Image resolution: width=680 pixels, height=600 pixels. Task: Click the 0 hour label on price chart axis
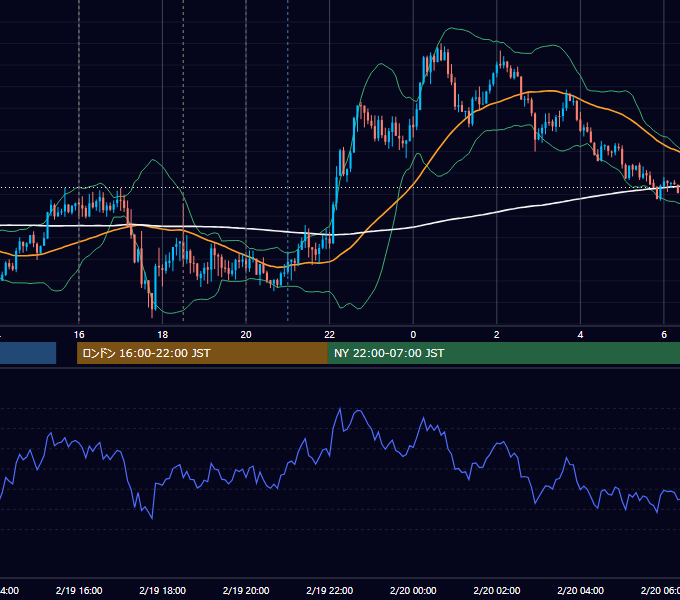pos(413,335)
